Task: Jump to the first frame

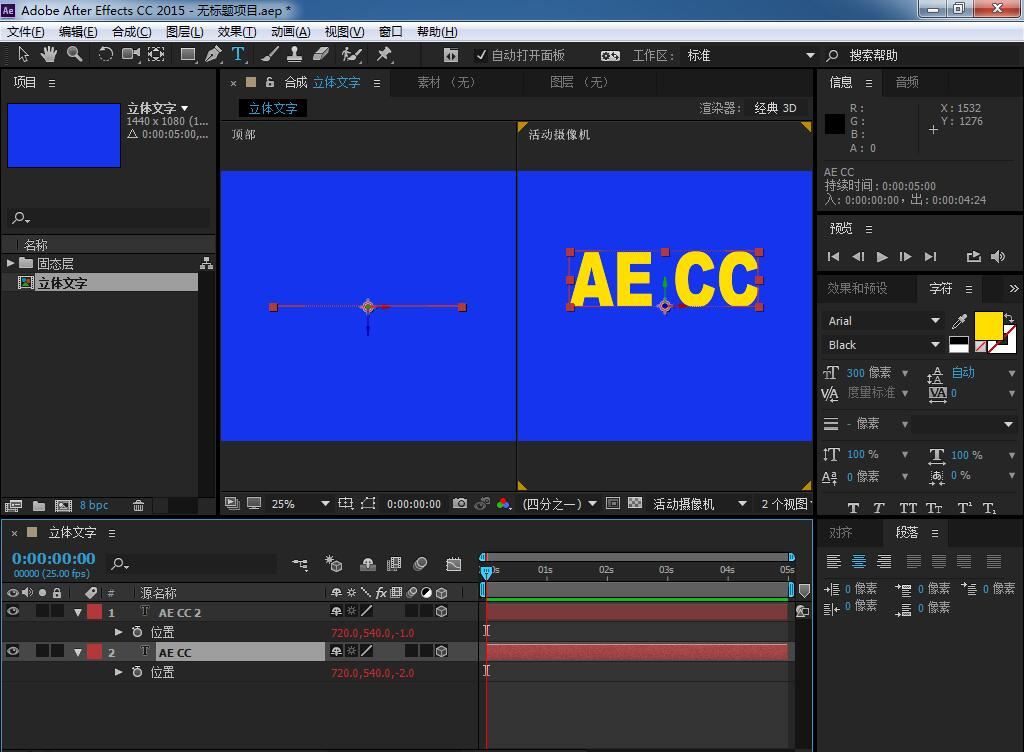Action: point(833,257)
